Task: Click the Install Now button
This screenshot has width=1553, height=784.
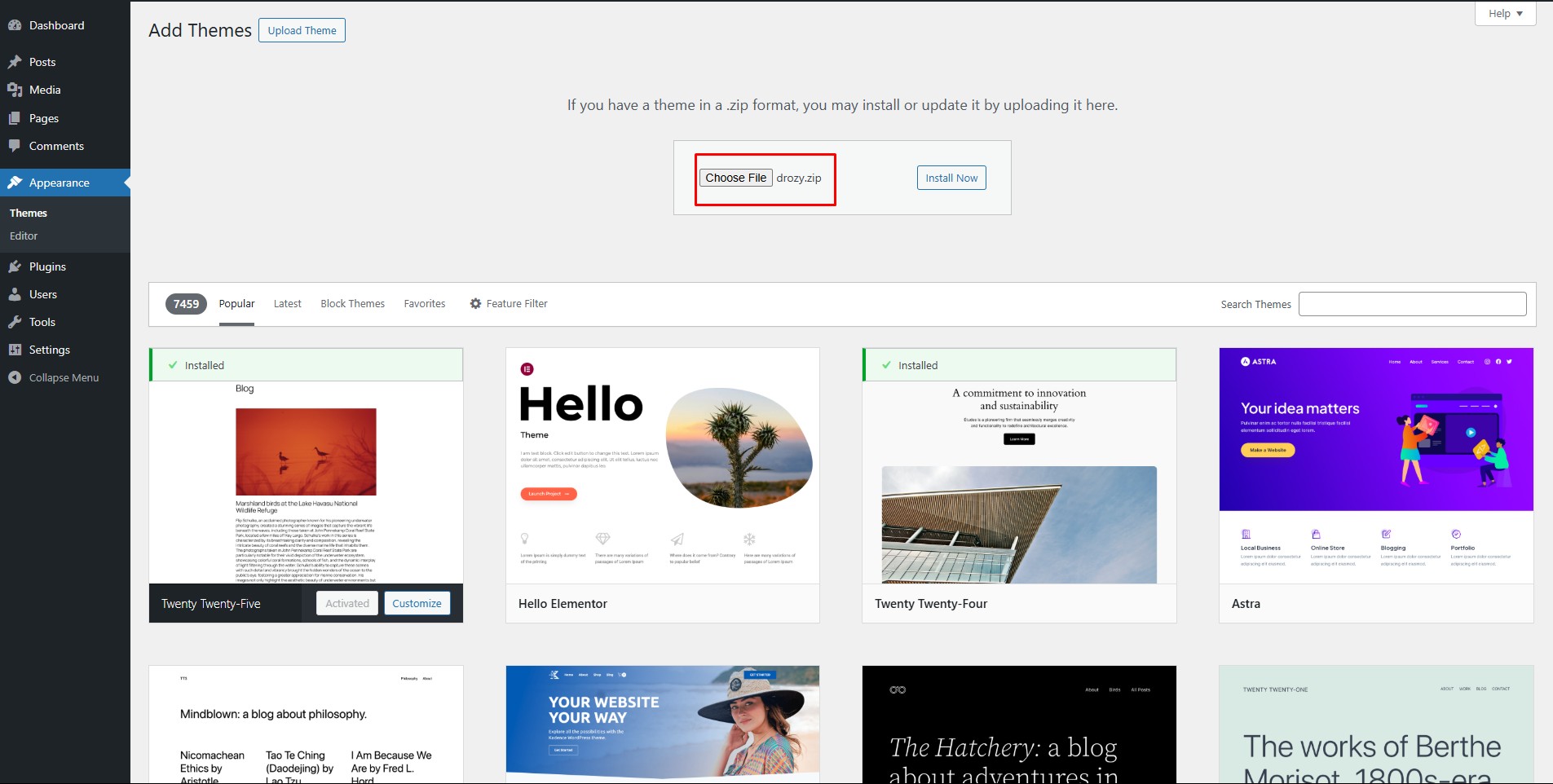Action: pyautogui.click(x=951, y=178)
